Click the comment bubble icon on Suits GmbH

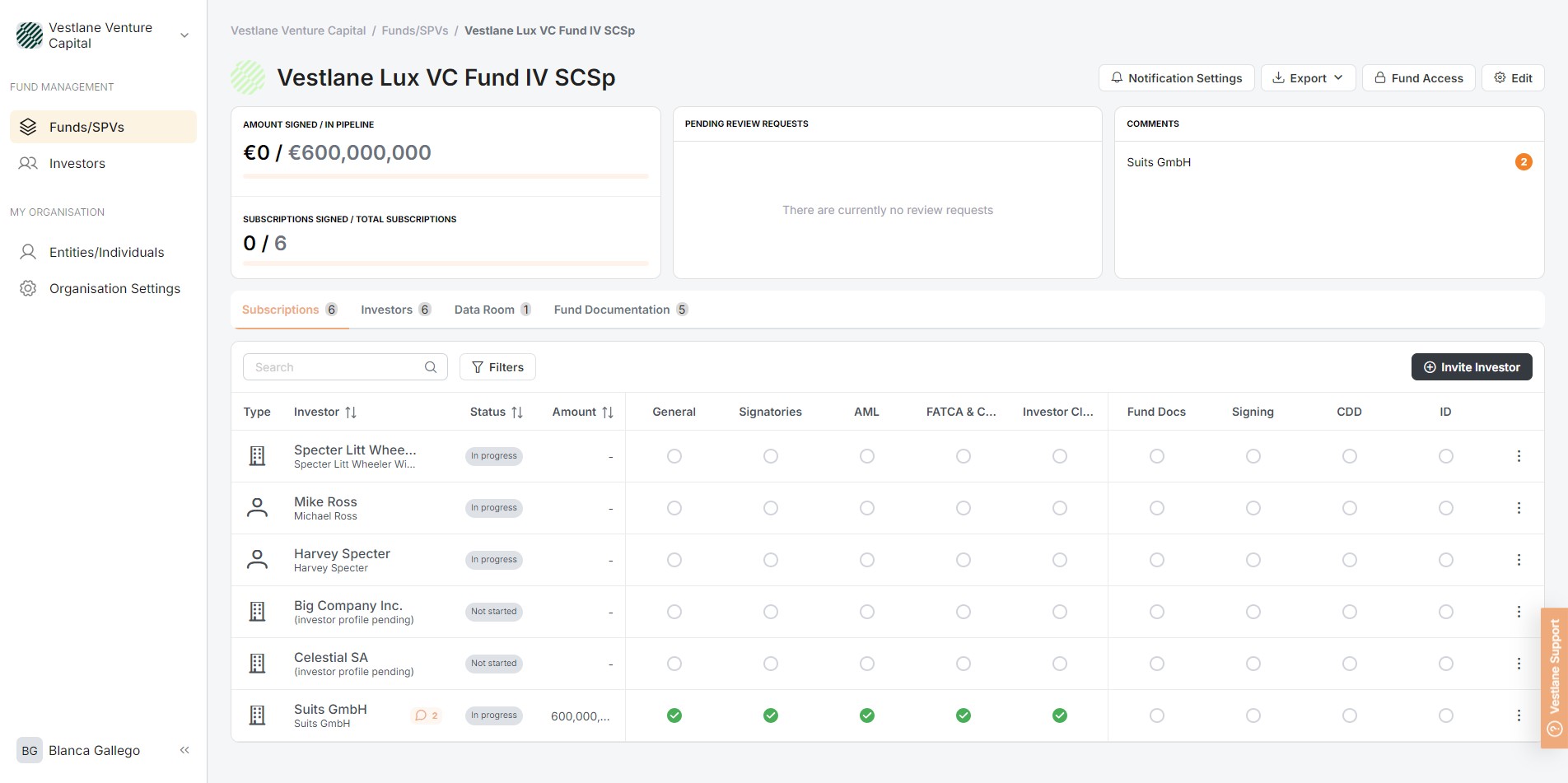point(421,715)
